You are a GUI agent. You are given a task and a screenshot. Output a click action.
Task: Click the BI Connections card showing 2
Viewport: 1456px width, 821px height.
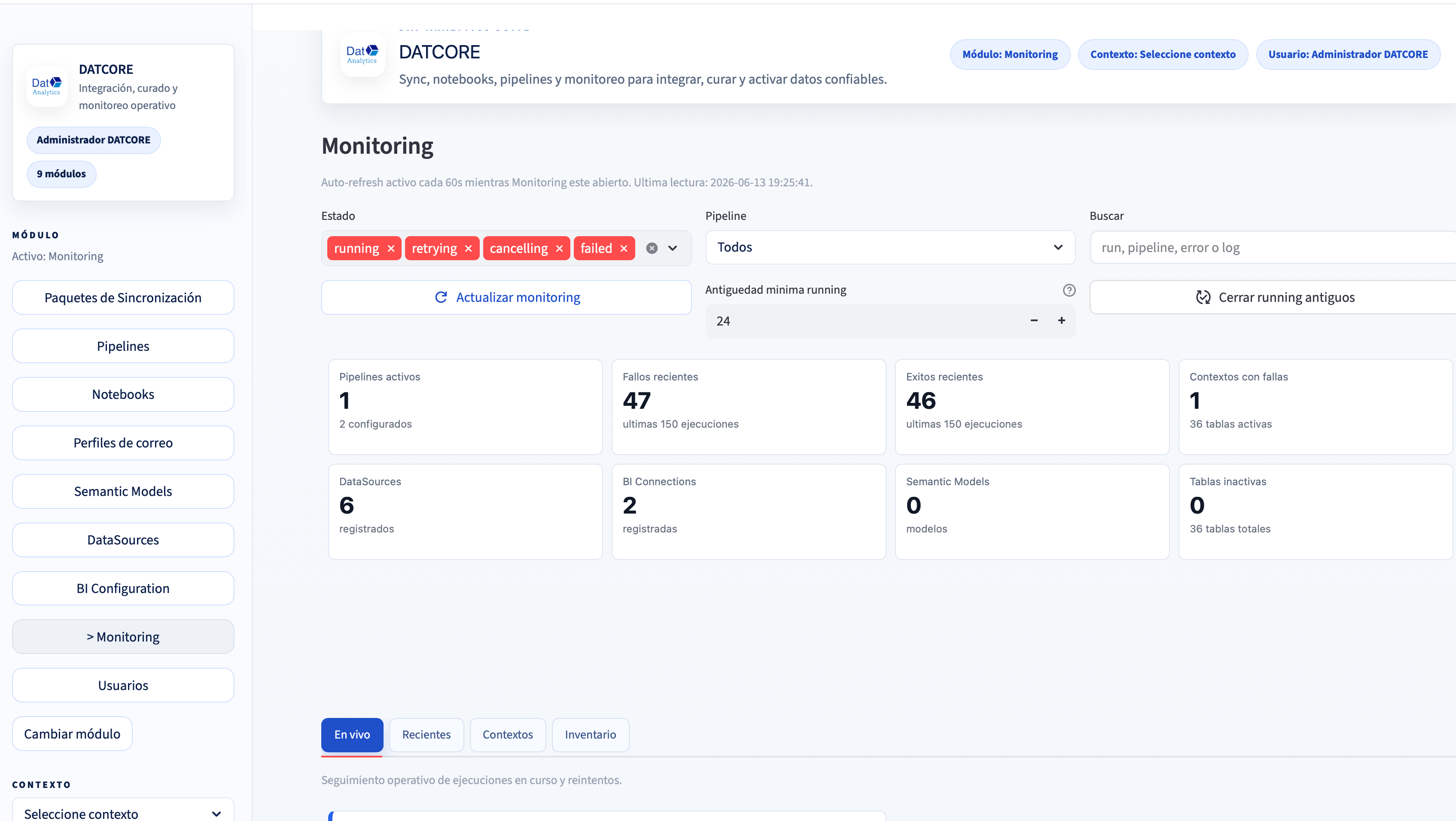click(x=748, y=512)
